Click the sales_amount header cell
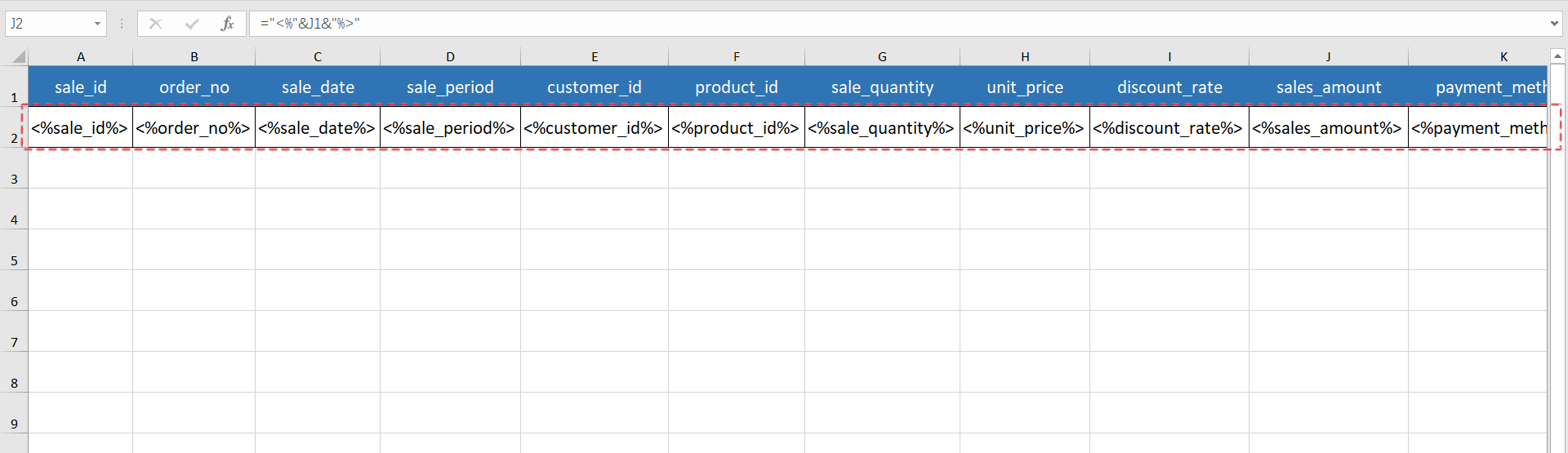The height and width of the screenshot is (453, 1568). pyautogui.click(x=1329, y=87)
